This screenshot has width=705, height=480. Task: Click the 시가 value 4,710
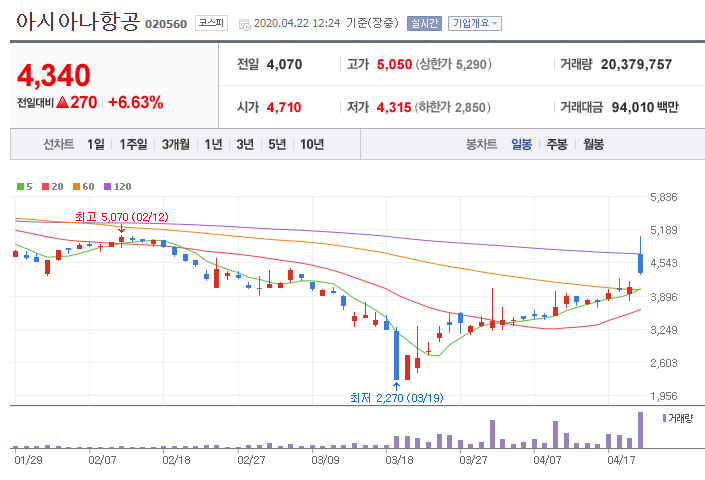tap(284, 107)
